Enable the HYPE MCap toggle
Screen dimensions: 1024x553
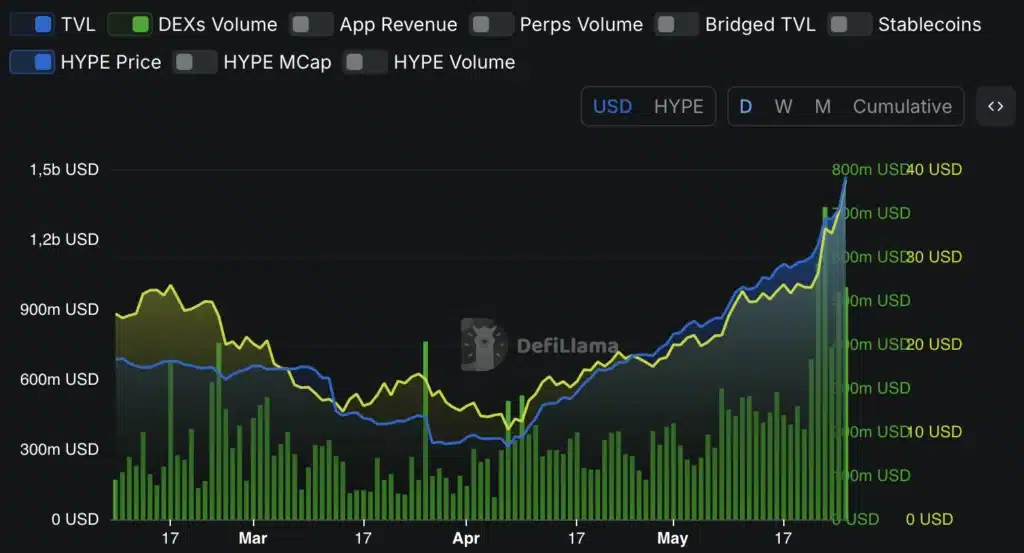click(x=195, y=63)
